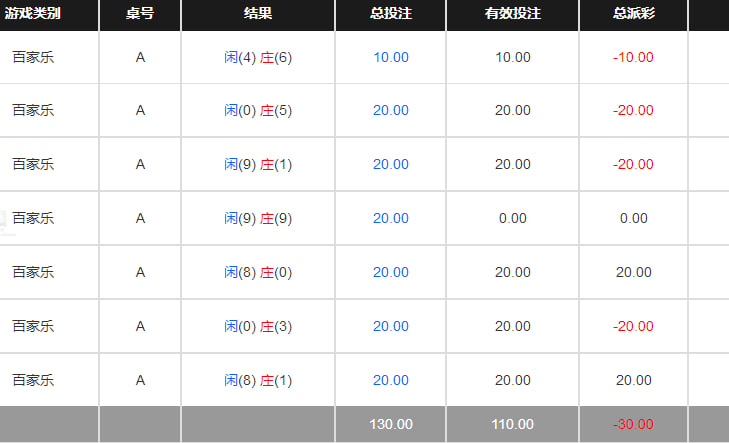Click the -30.00 total payout summary cell

pyautogui.click(x=633, y=424)
